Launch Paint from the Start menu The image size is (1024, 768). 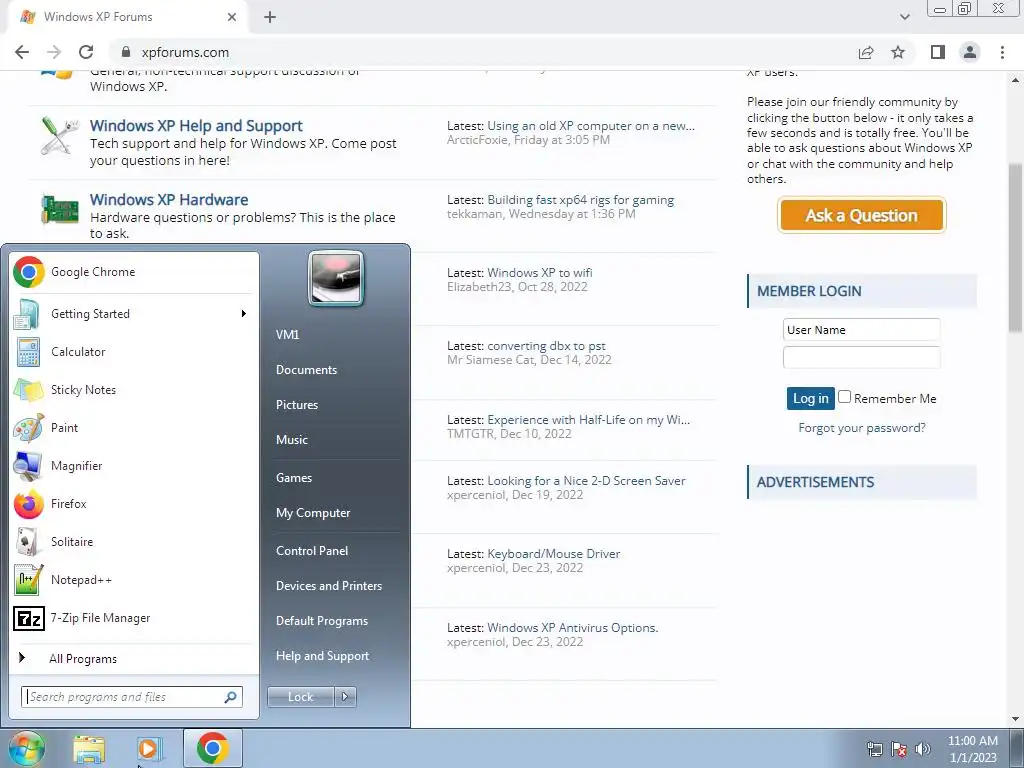(135, 428)
